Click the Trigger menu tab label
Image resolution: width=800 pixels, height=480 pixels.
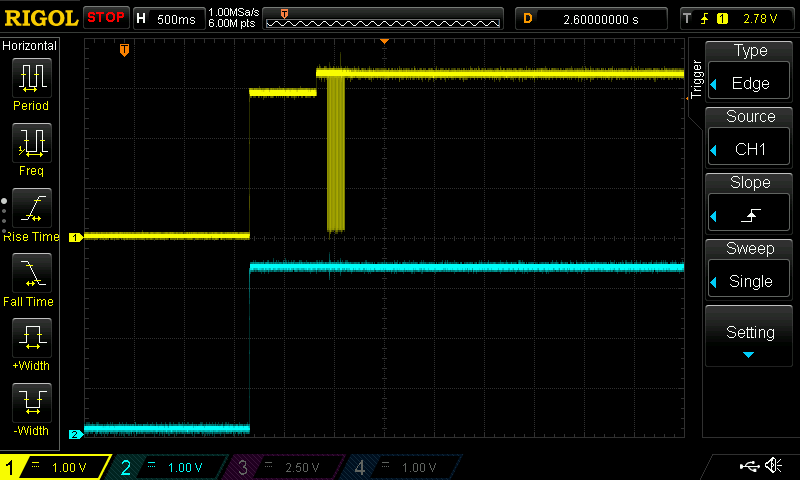tap(695, 79)
